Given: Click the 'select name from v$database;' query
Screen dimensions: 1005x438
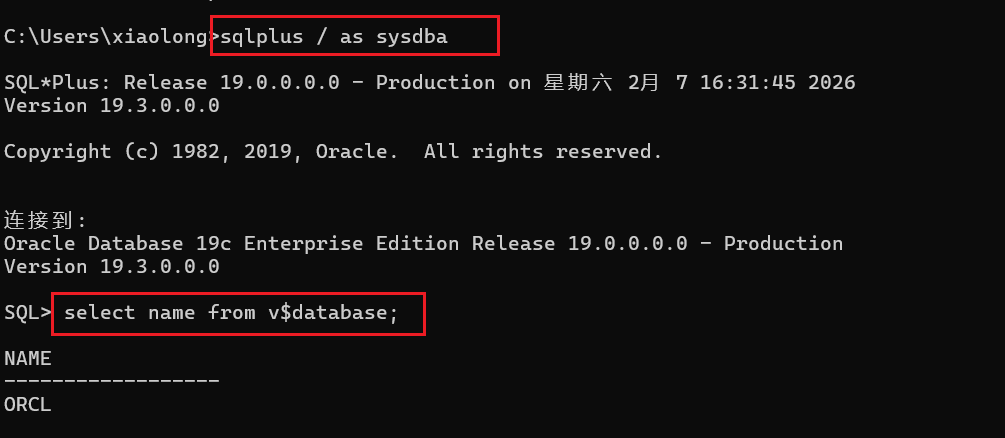Looking at the screenshot, I should point(231,313).
